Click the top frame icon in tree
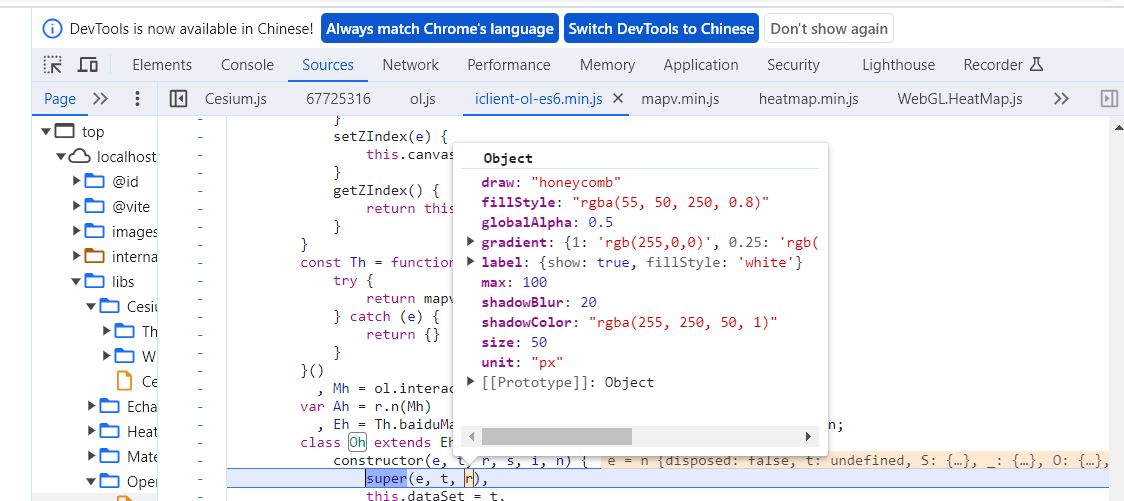The image size is (1124, 501). [65, 132]
